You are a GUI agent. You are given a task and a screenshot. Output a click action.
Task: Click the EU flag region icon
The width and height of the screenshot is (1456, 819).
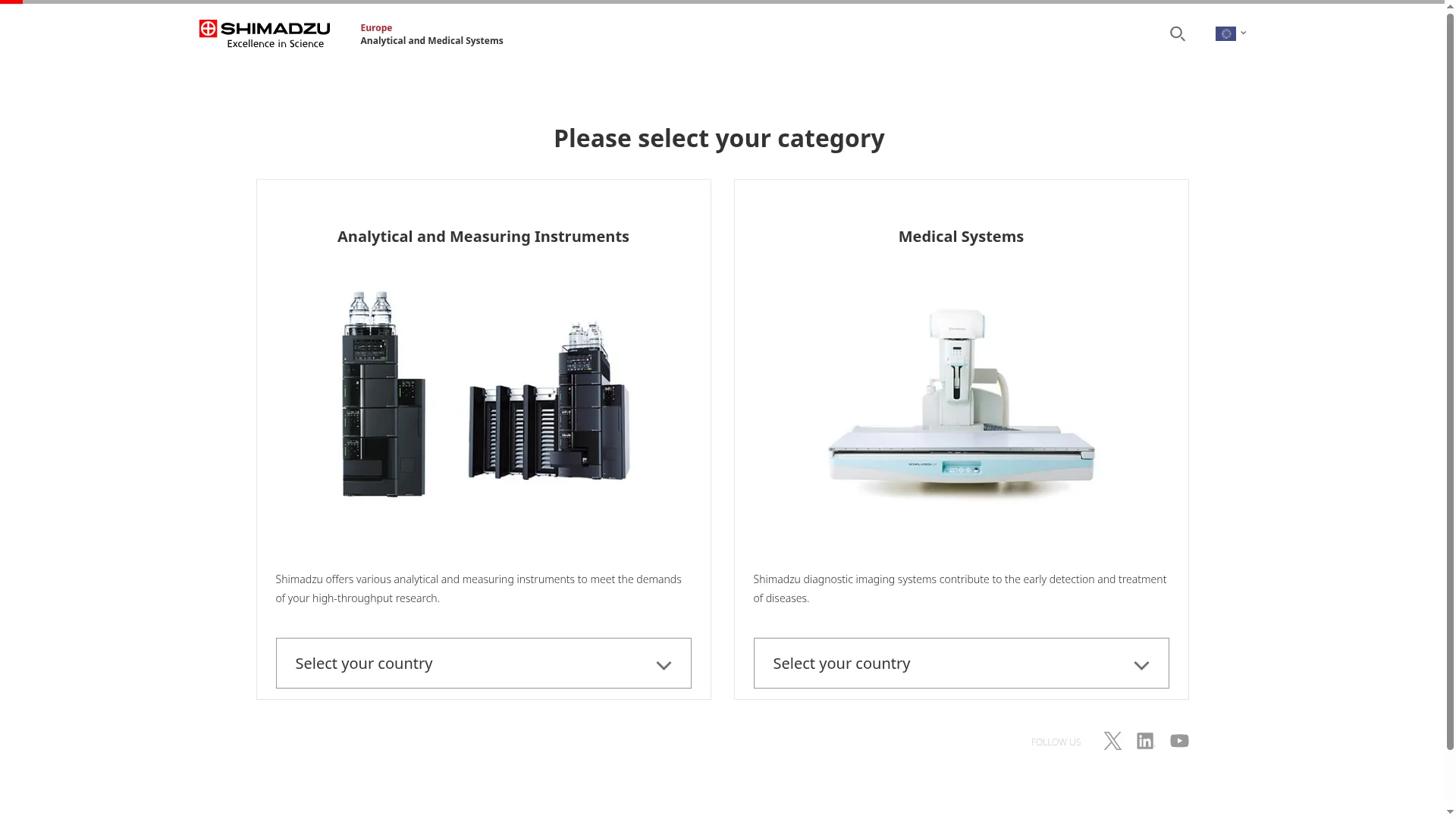pos(1225,33)
